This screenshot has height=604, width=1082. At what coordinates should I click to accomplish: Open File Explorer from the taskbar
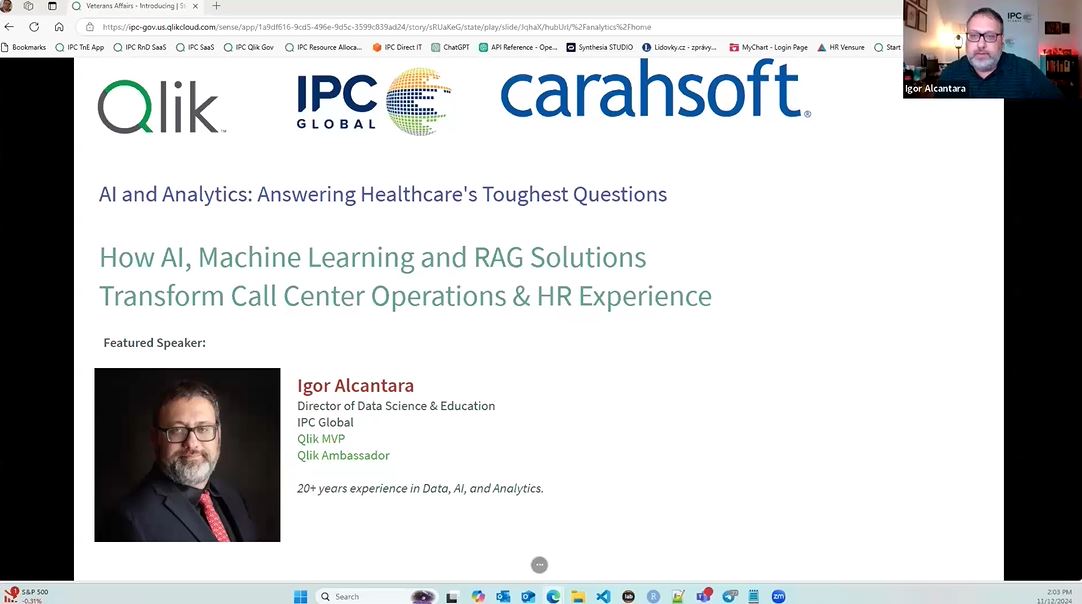tap(578, 596)
